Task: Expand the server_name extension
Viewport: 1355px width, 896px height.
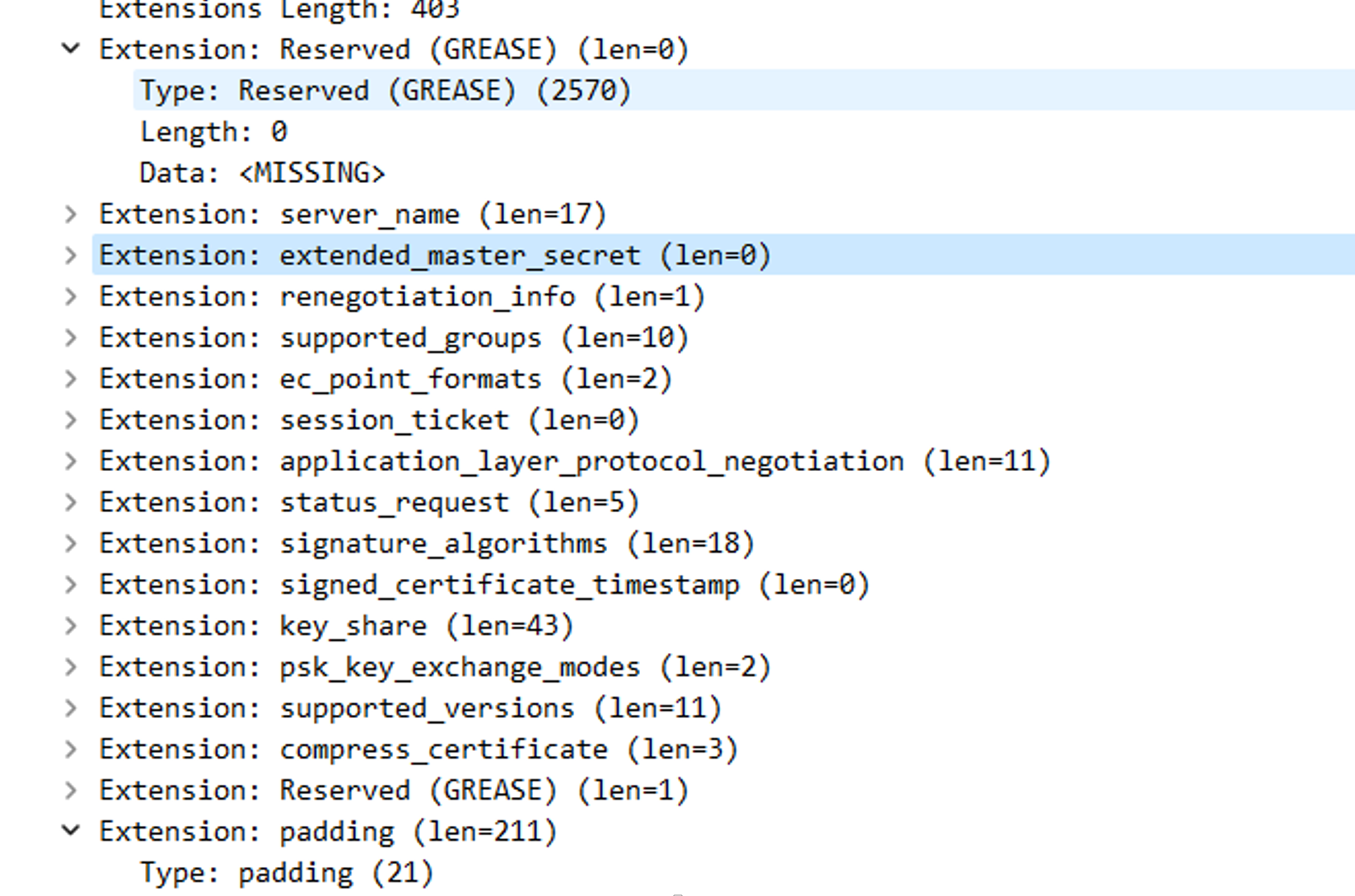Action: tap(71, 214)
